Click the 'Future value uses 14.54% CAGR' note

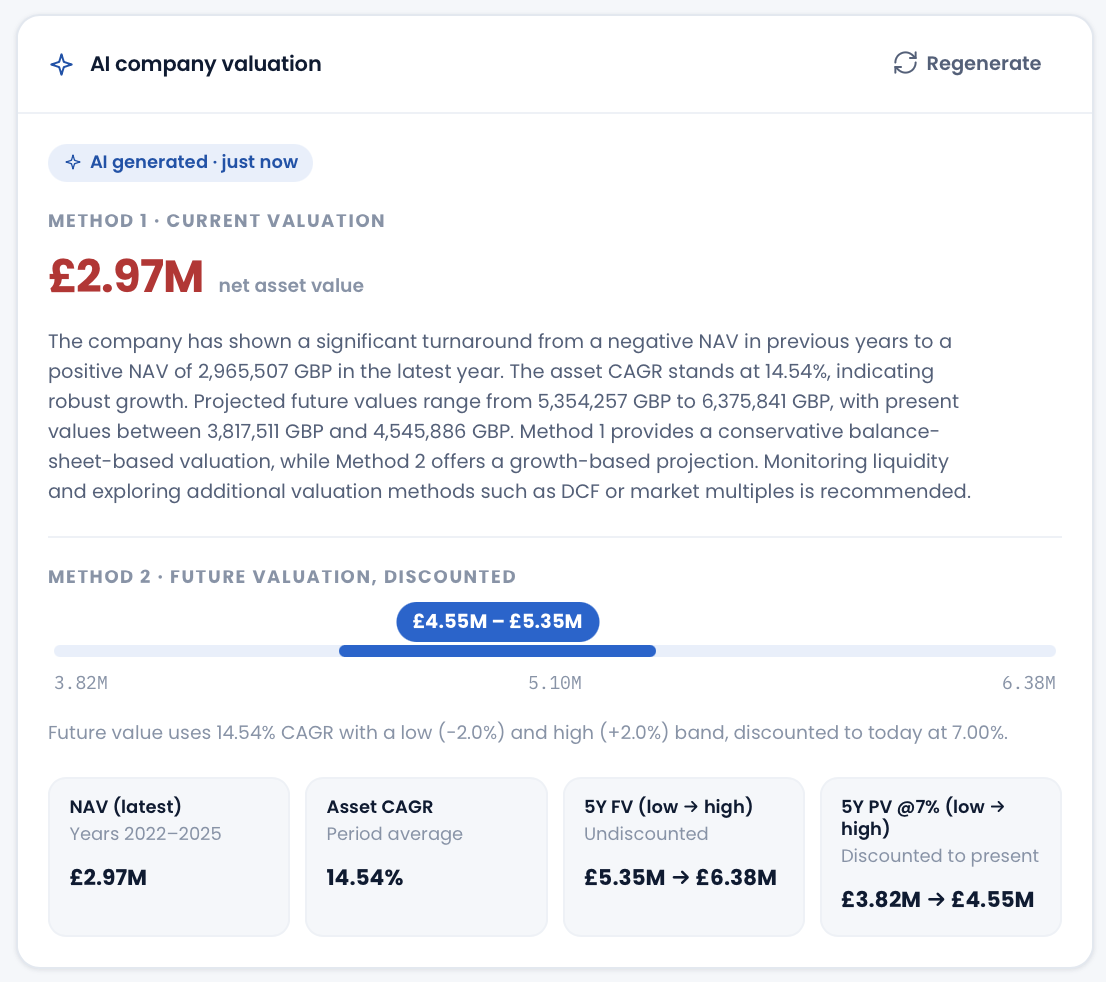[x=528, y=732]
